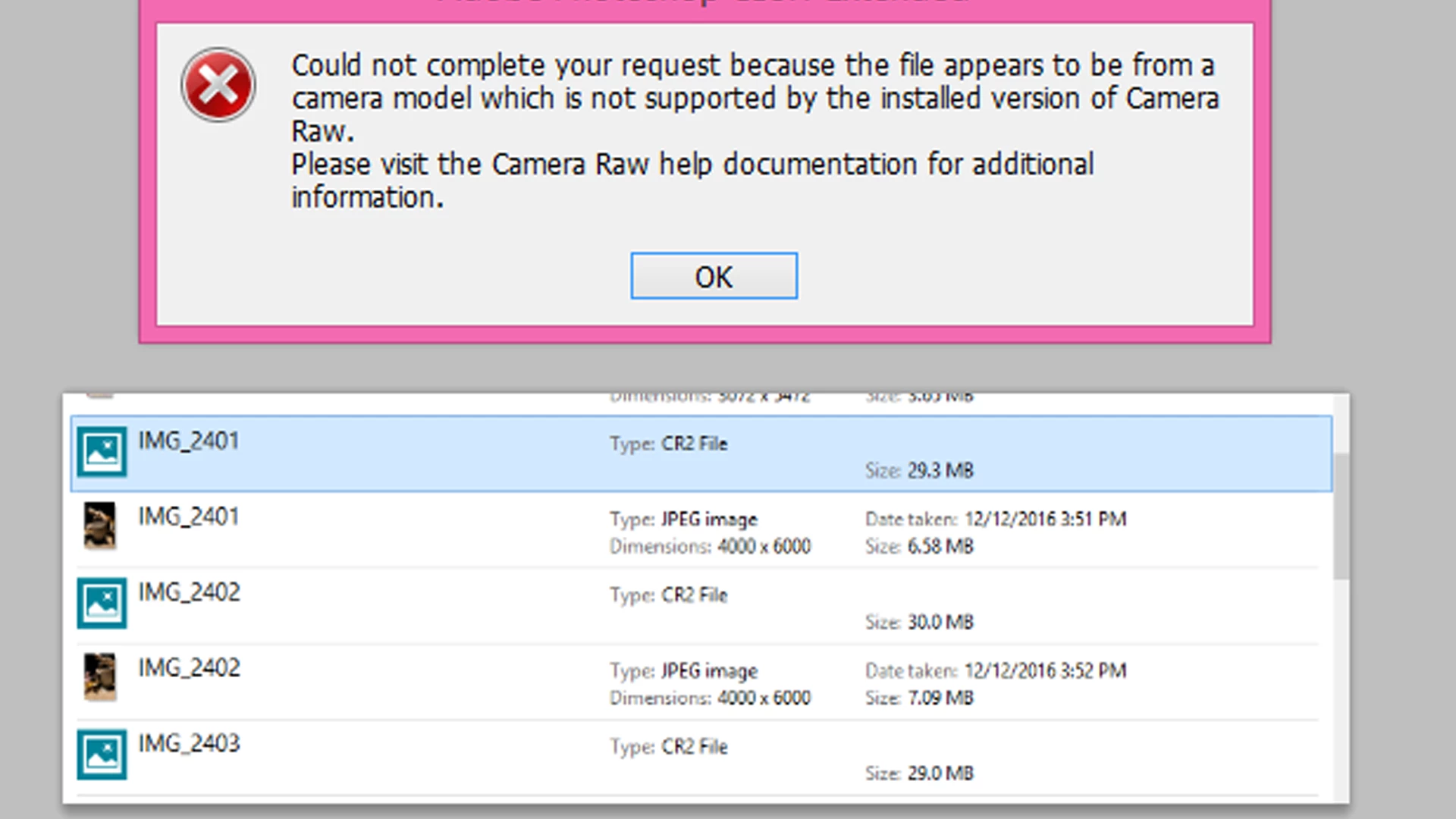Click the IMG_2403 filename label
This screenshot has height=819, width=1456.
[x=189, y=743]
